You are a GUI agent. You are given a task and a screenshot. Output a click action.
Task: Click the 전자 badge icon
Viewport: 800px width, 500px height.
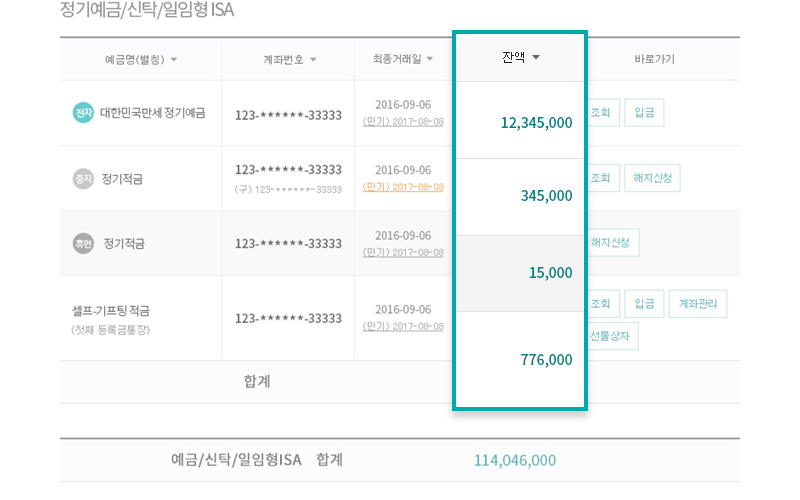83,113
